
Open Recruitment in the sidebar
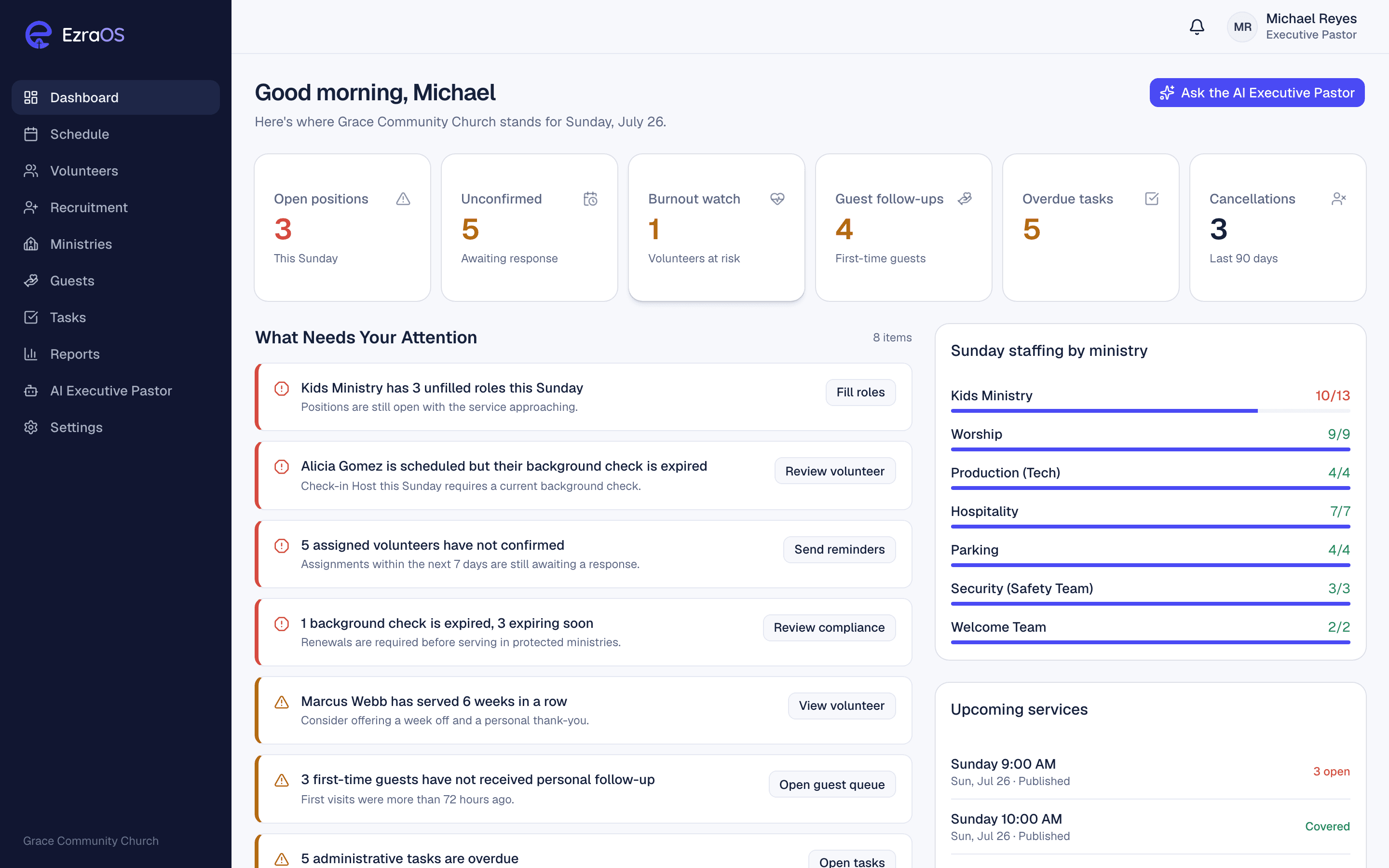tap(115, 208)
